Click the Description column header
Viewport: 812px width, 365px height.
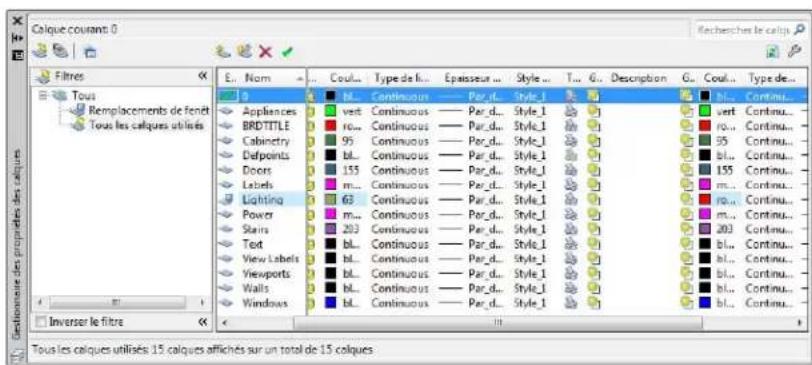coord(639,78)
